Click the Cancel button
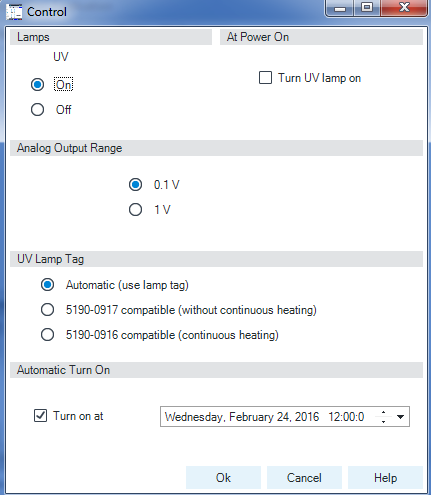 pos(304,478)
